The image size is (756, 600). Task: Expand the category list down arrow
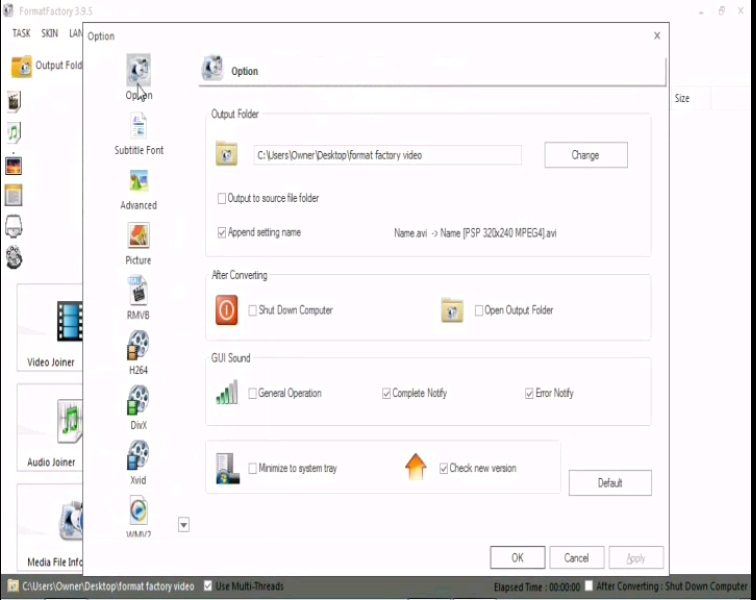pos(184,524)
